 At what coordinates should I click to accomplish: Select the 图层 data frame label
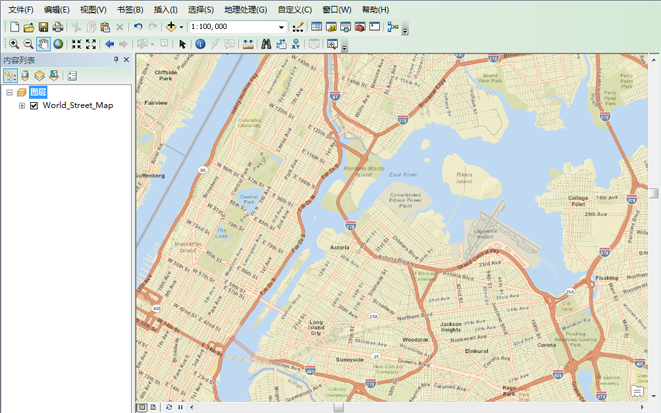pos(38,92)
